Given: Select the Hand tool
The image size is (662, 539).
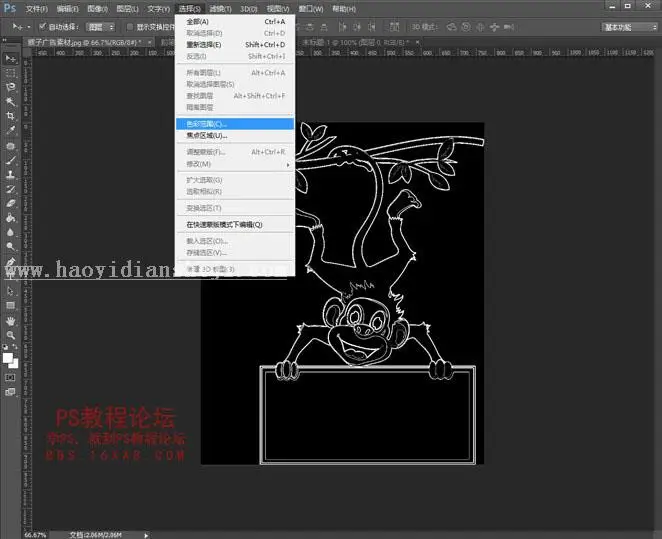Looking at the screenshot, I should click(11, 321).
